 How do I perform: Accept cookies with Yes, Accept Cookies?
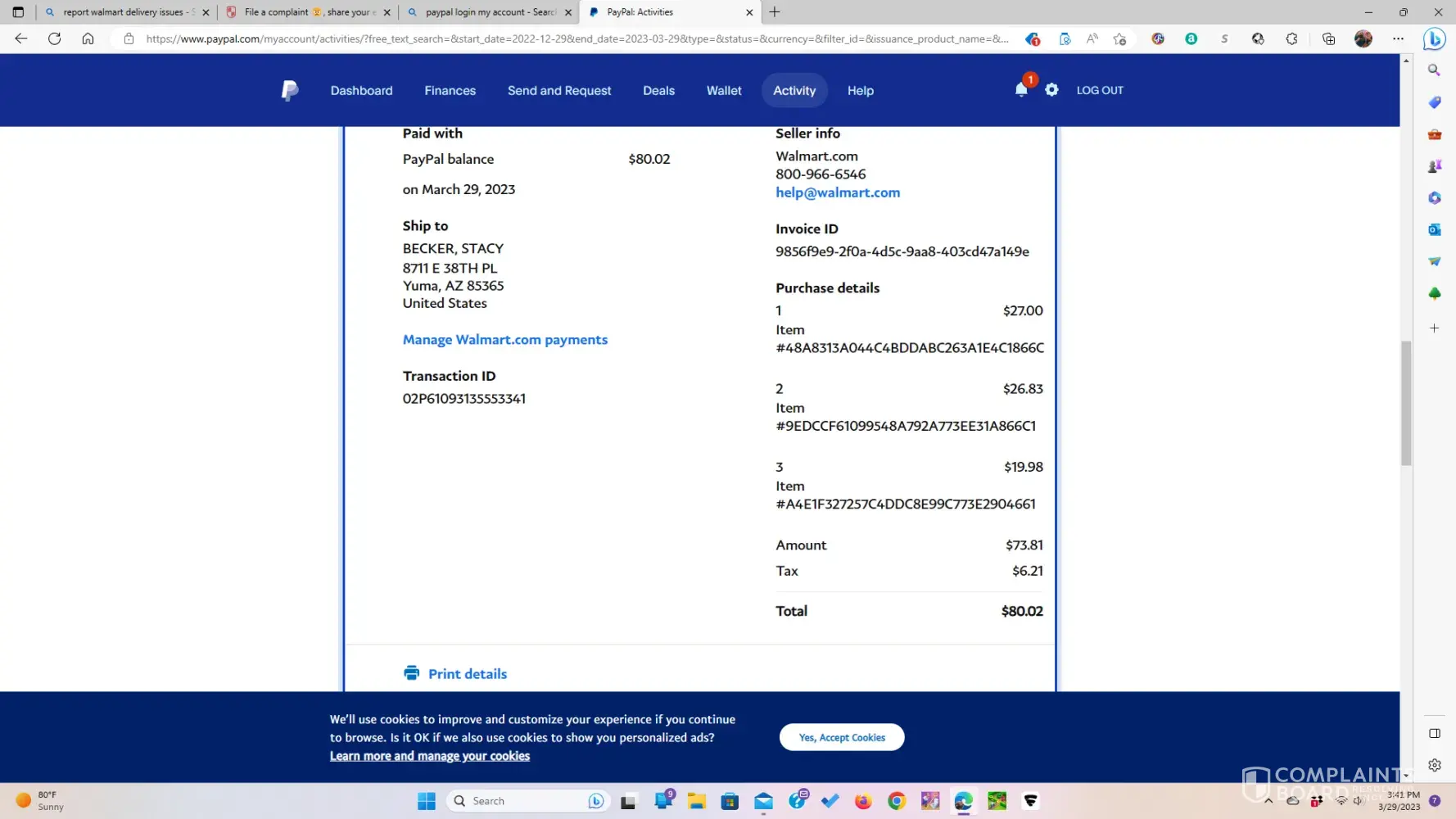coord(841,737)
